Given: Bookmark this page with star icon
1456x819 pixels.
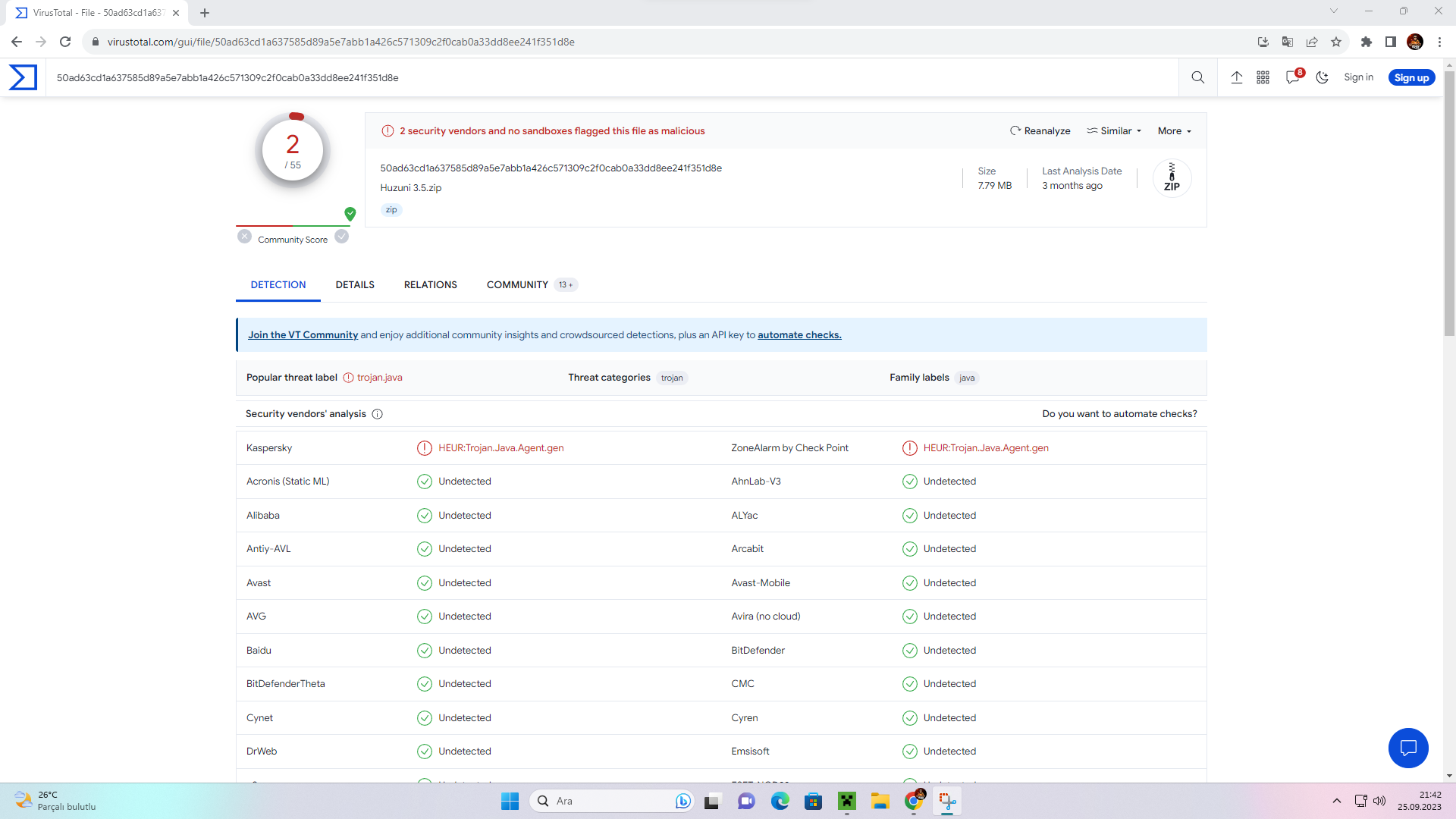Looking at the screenshot, I should pyautogui.click(x=1336, y=42).
